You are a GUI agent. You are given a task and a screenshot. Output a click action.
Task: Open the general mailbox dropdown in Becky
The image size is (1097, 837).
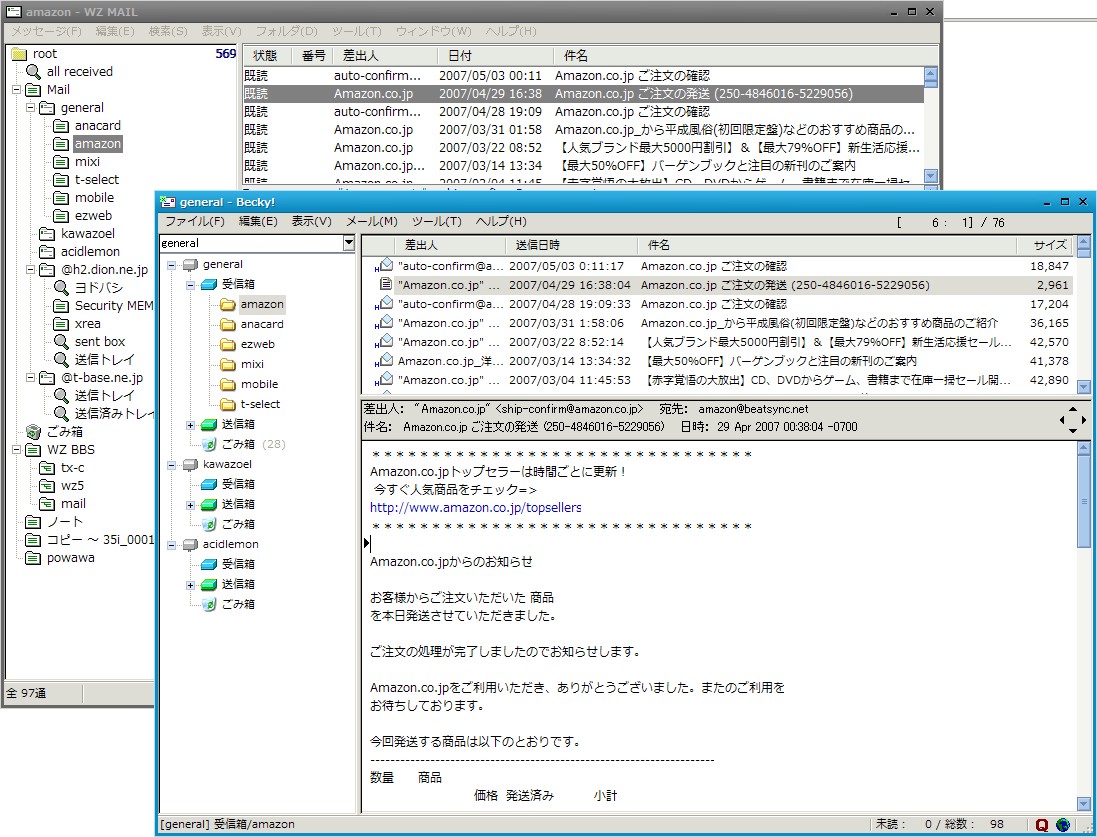pyautogui.click(x=348, y=243)
